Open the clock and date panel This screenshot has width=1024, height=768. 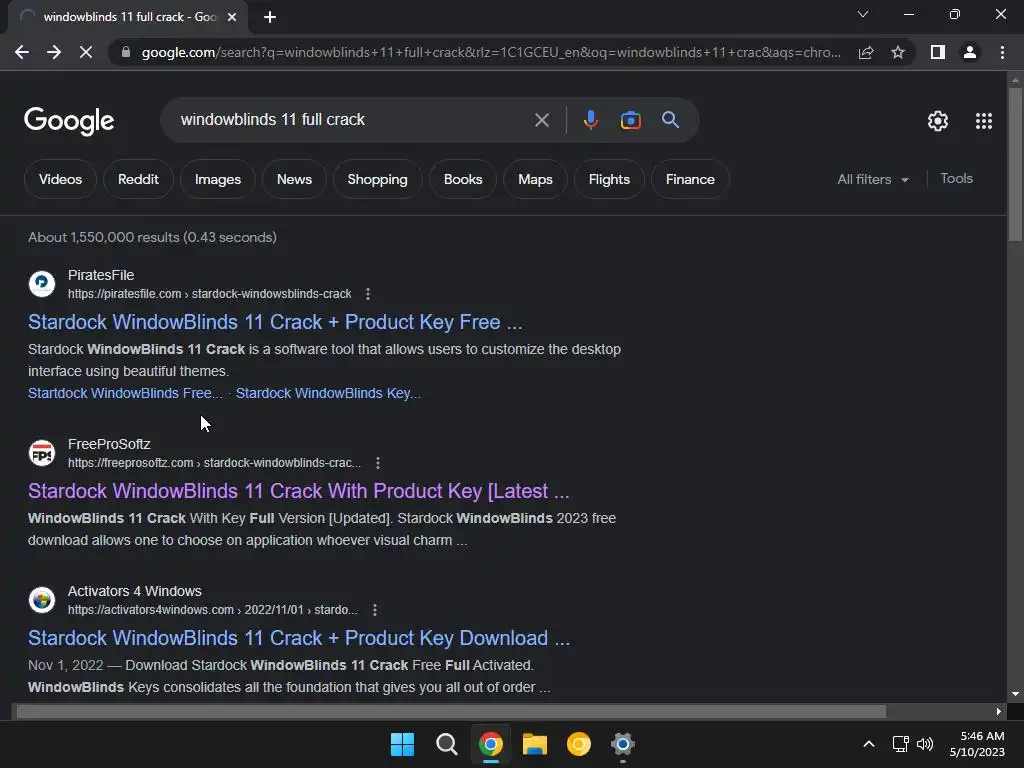pyautogui.click(x=977, y=744)
